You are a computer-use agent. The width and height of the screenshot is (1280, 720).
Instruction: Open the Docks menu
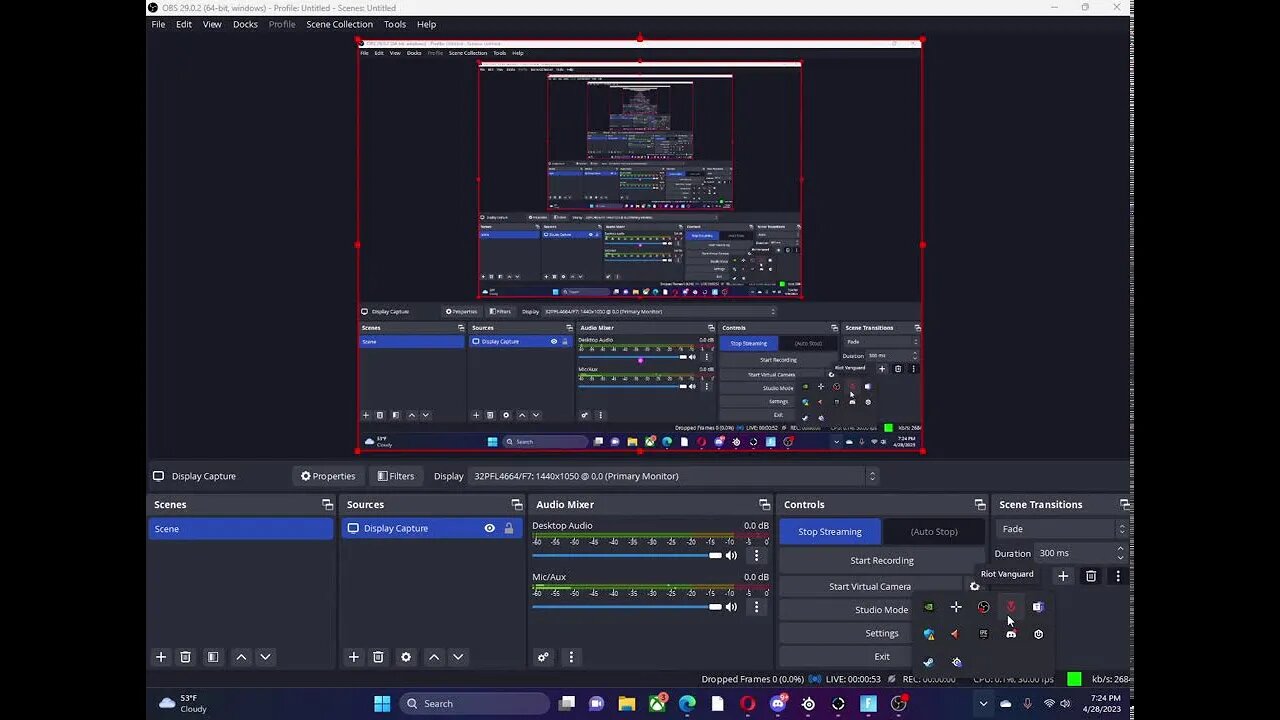coord(245,24)
